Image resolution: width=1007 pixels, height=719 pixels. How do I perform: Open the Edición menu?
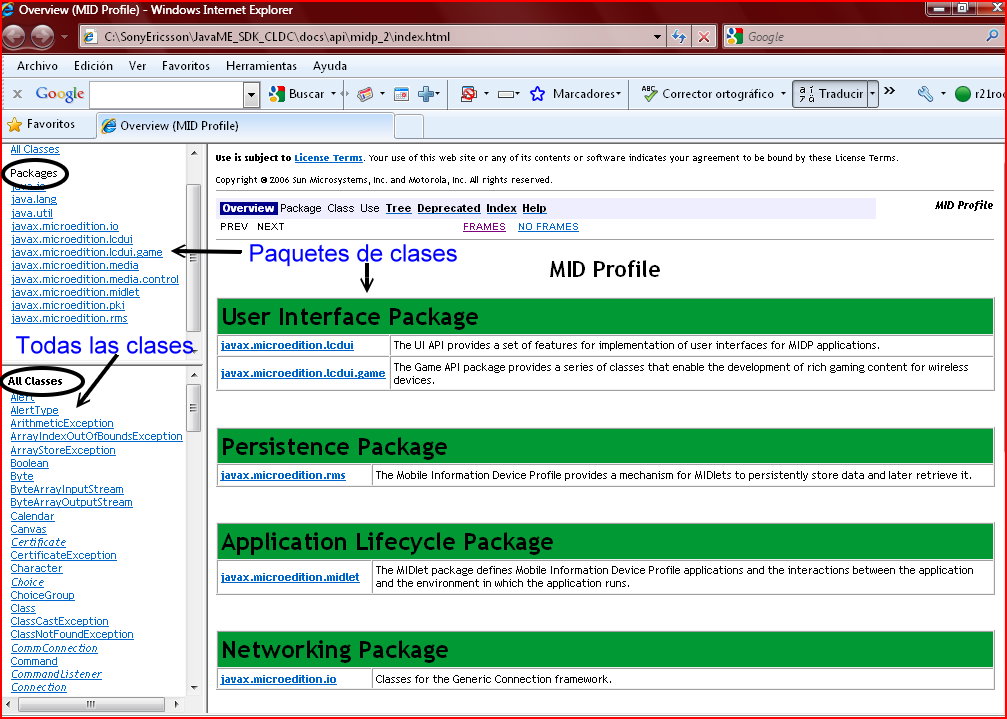pyautogui.click(x=93, y=65)
